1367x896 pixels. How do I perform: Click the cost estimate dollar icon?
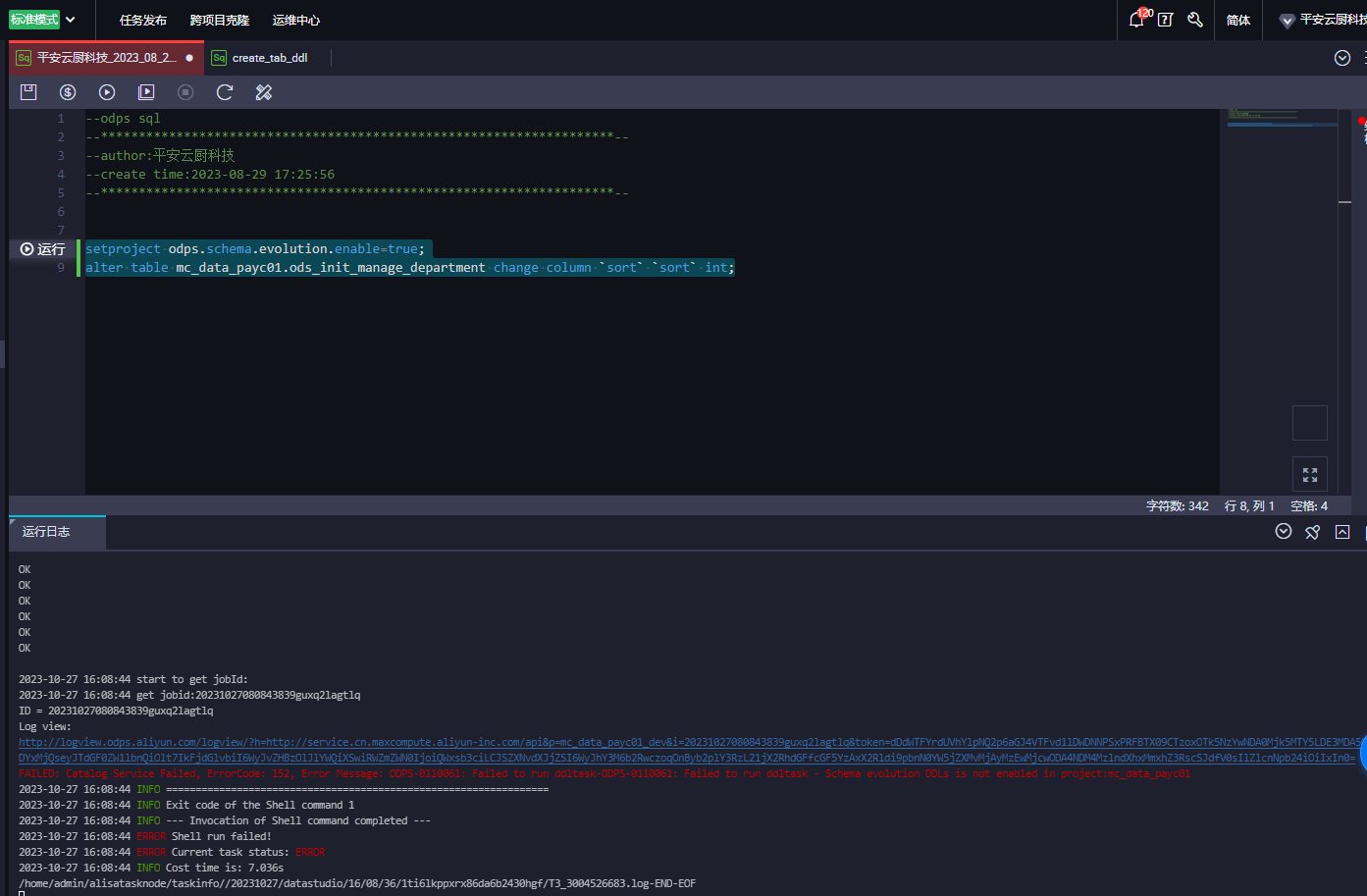coord(68,92)
